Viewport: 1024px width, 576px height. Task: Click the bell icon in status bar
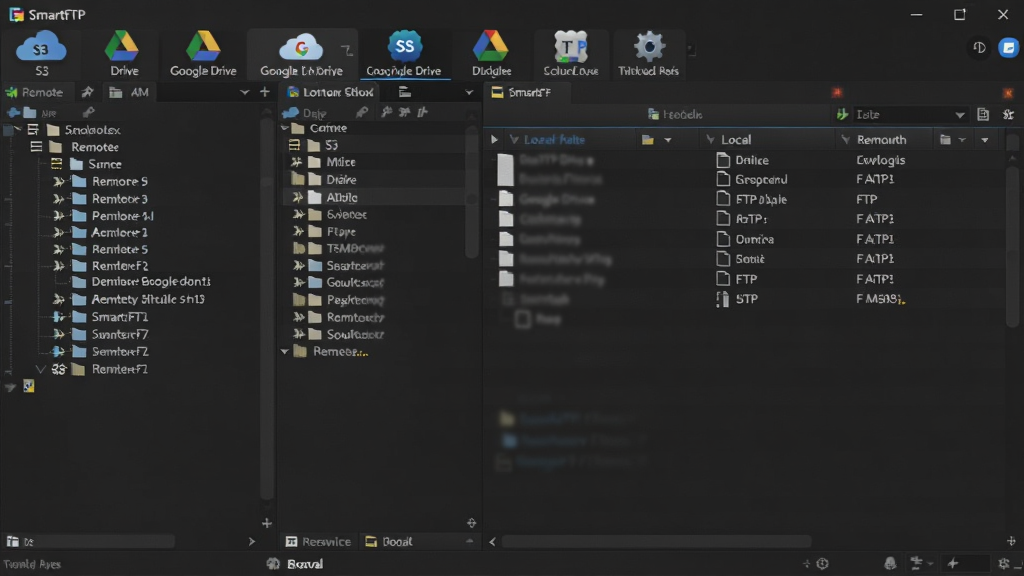pos(890,563)
